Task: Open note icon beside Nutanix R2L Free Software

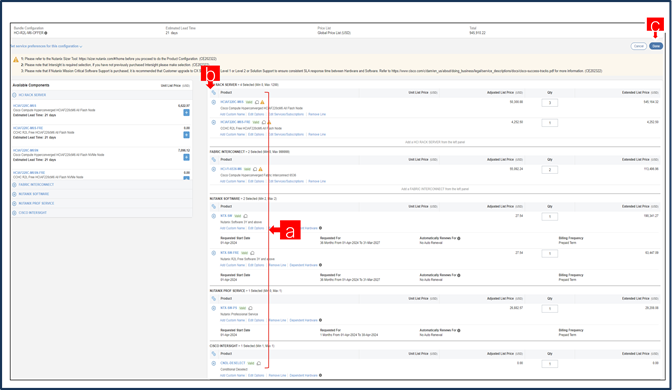Action: pos(252,253)
